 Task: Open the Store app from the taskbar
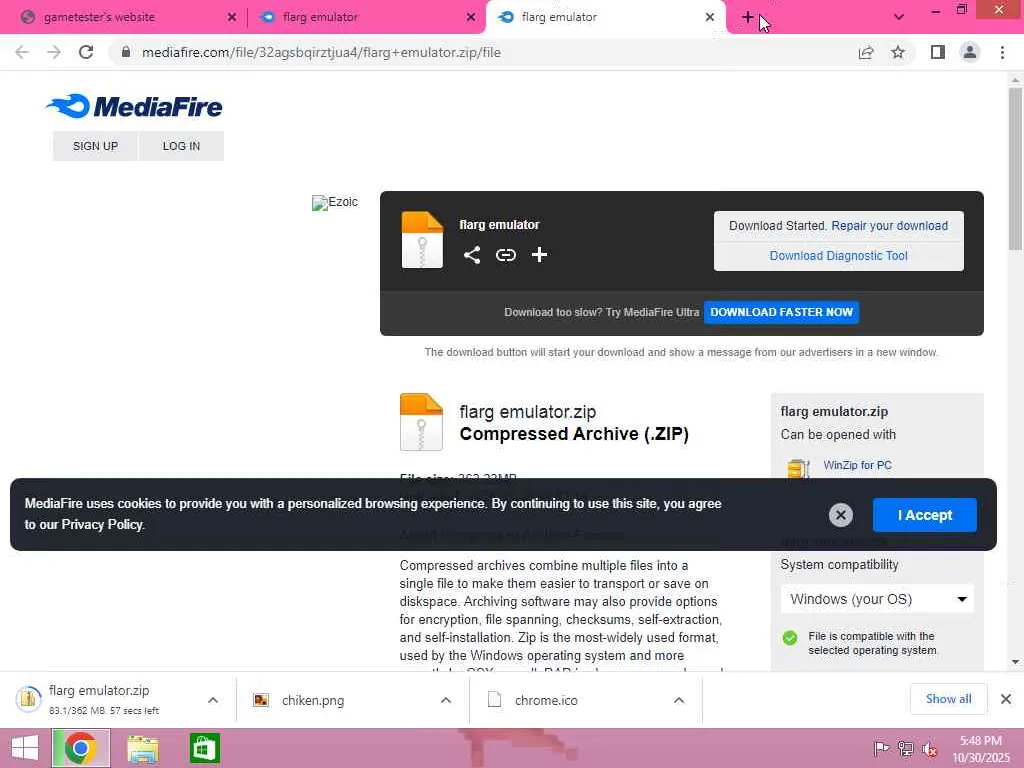click(204, 748)
